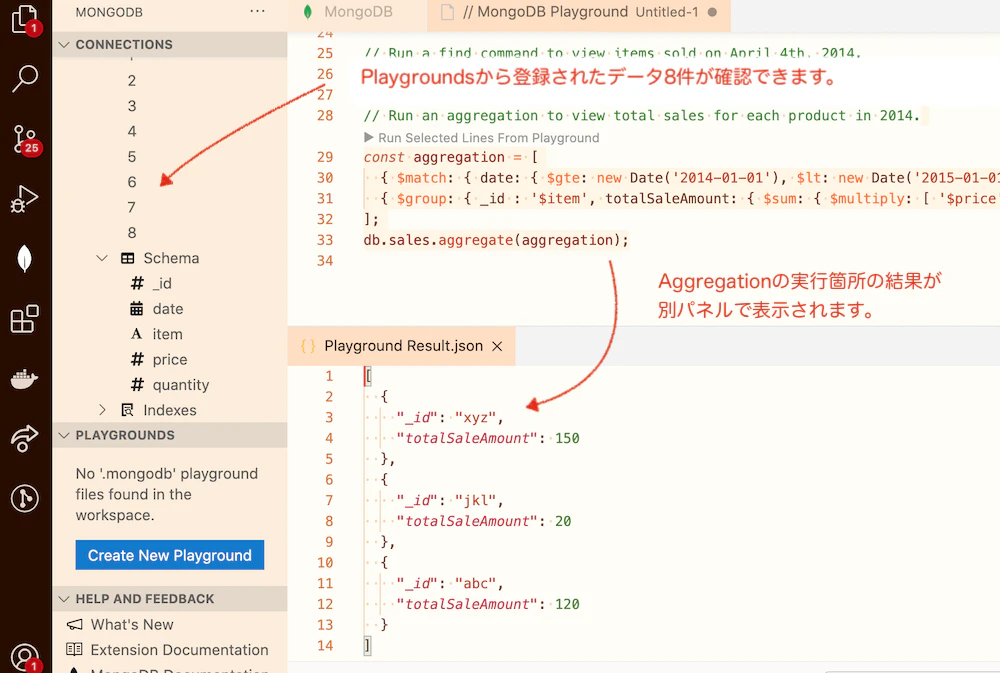
Task: Select the date schema field
Action: (x=170, y=309)
